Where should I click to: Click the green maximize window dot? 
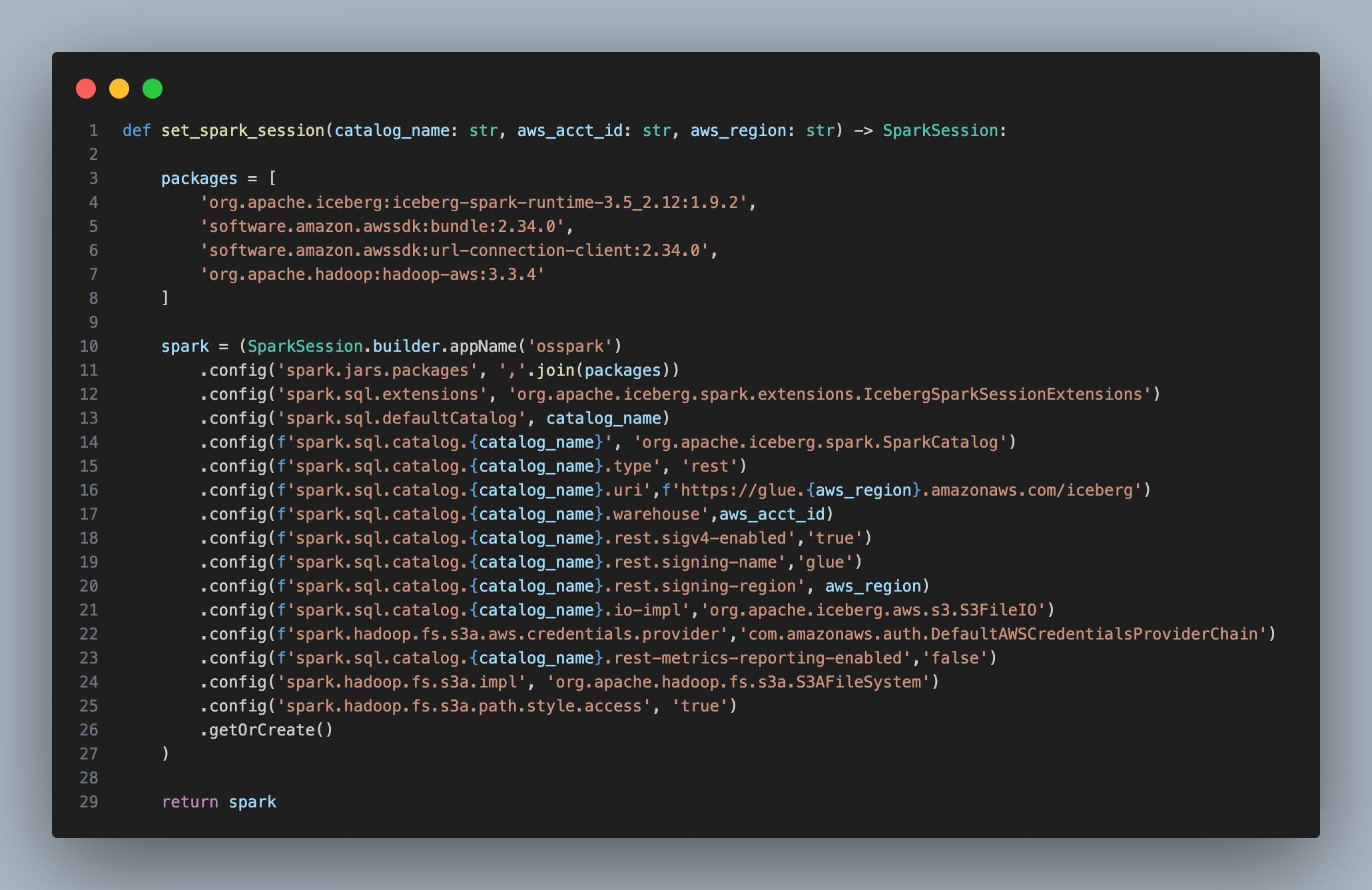(x=153, y=89)
